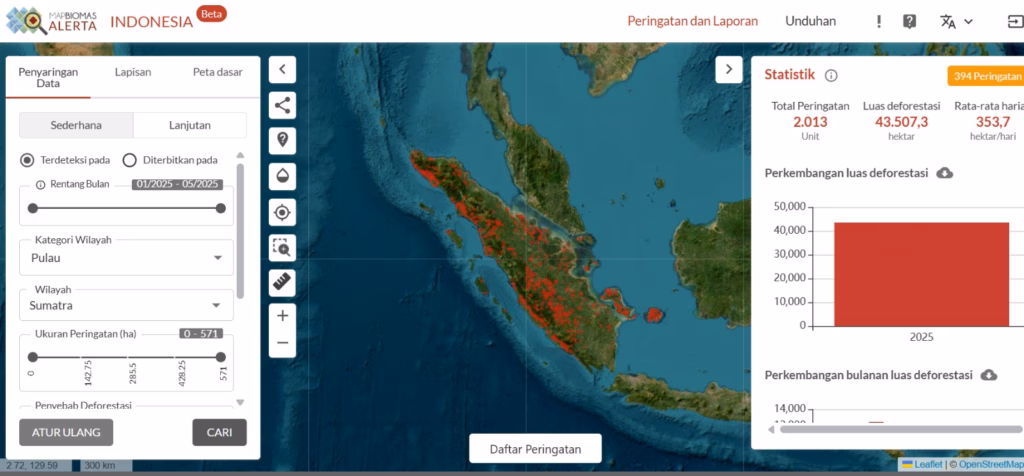Click the Statistik info icon

point(831,76)
